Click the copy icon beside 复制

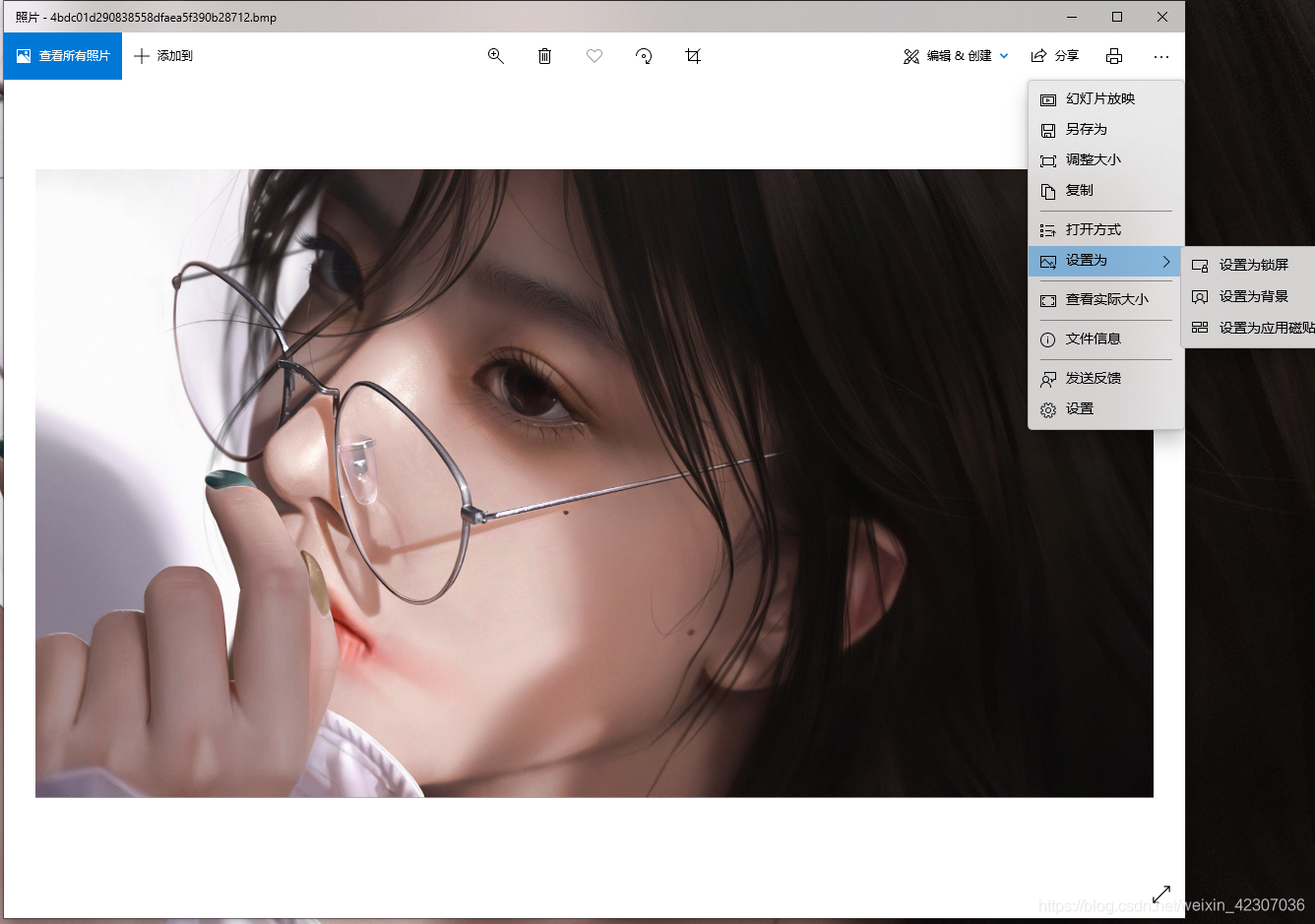[1048, 191]
